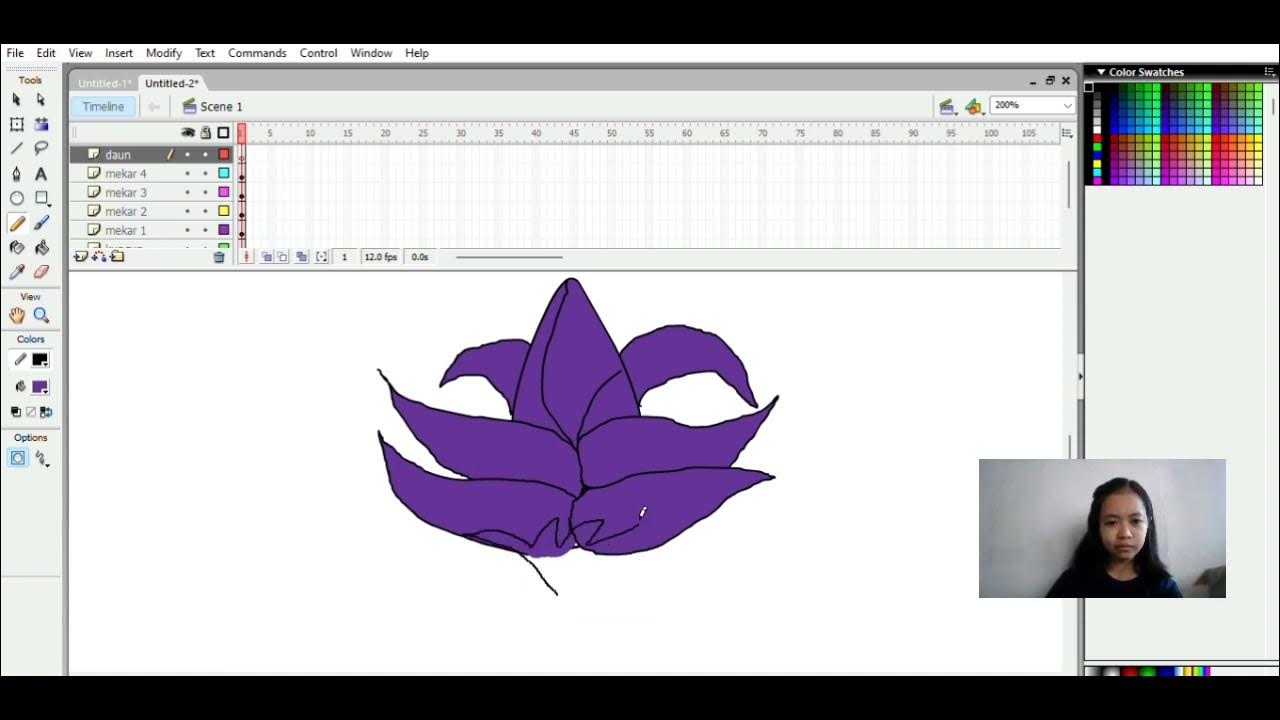The height and width of the screenshot is (720, 1280).
Task: Open the timeline options menu
Action: pyautogui.click(x=1067, y=133)
